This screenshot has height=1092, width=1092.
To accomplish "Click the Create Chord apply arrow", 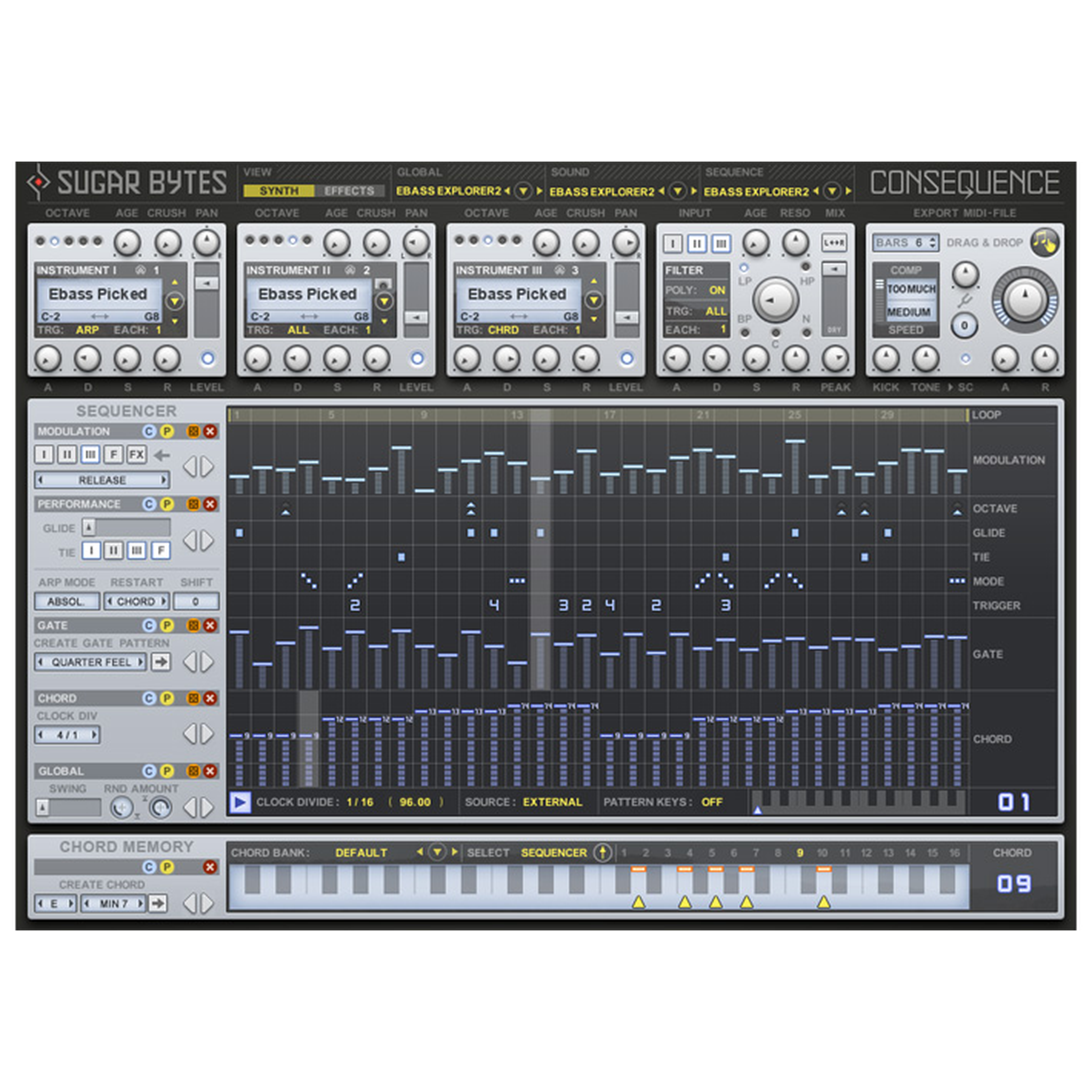I will coord(158,904).
